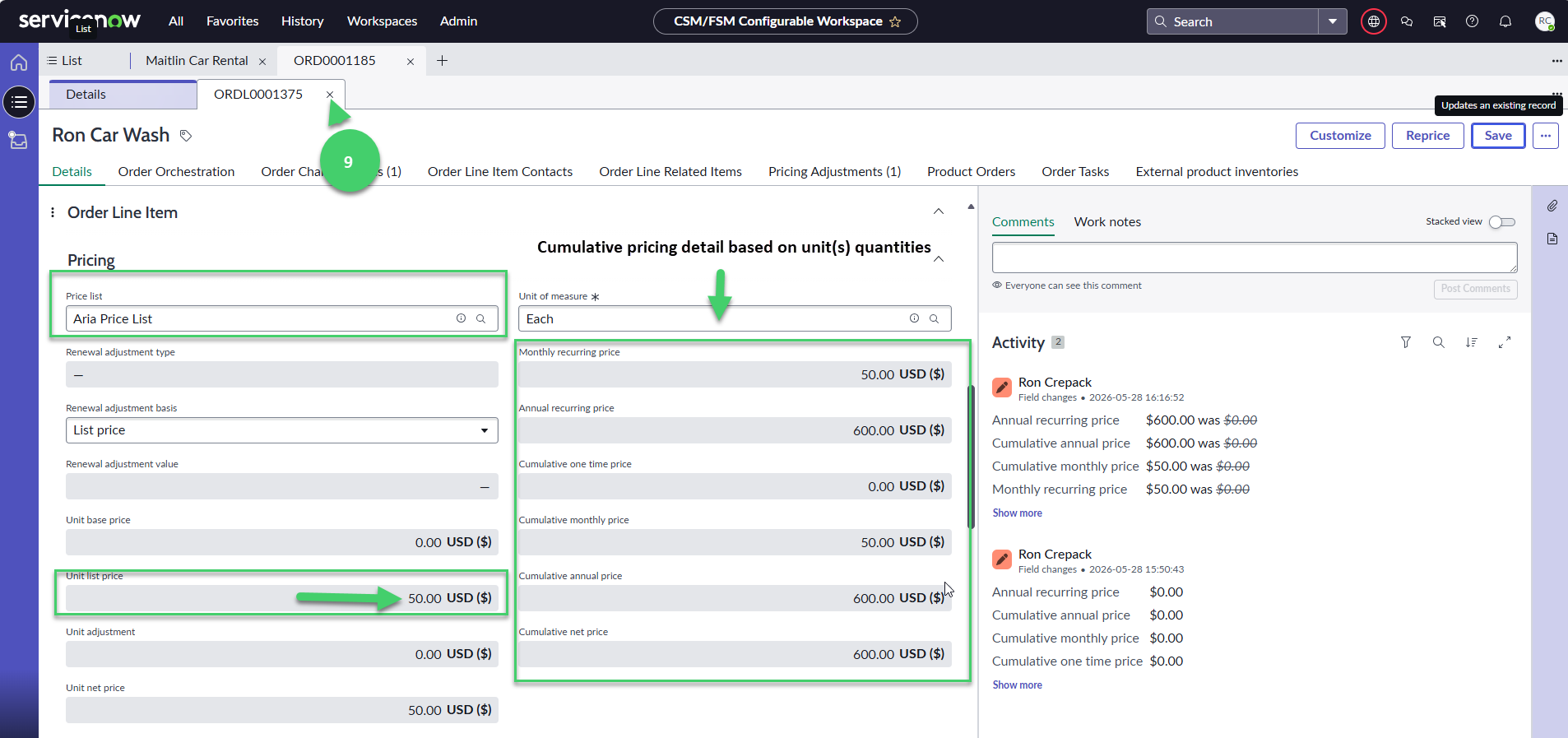Viewport: 1568px width, 738px height.
Task: Open the Order Line Item section options menu
Action: coord(53,212)
